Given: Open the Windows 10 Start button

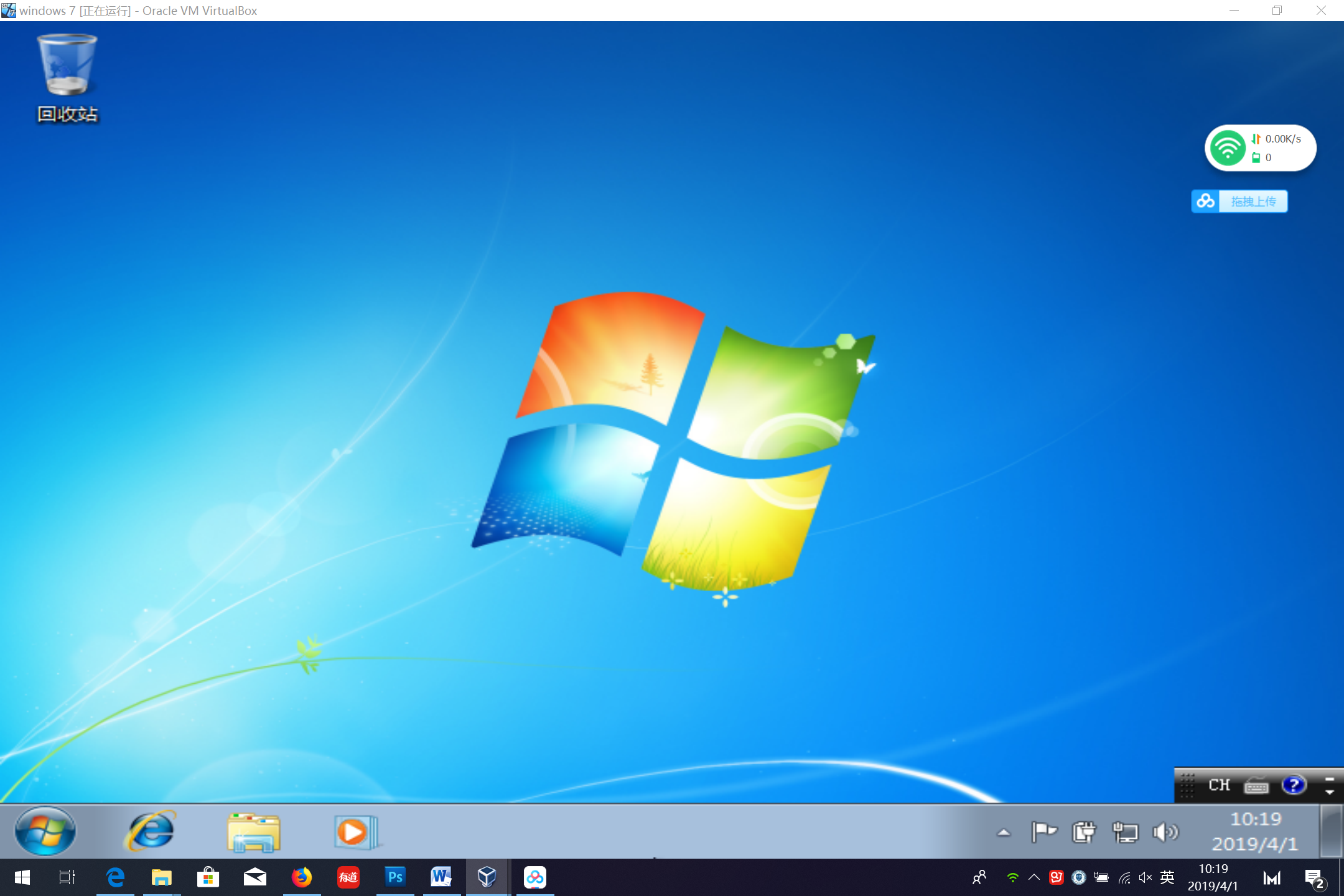Looking at the screenshot, I should (x=22, y=877).
